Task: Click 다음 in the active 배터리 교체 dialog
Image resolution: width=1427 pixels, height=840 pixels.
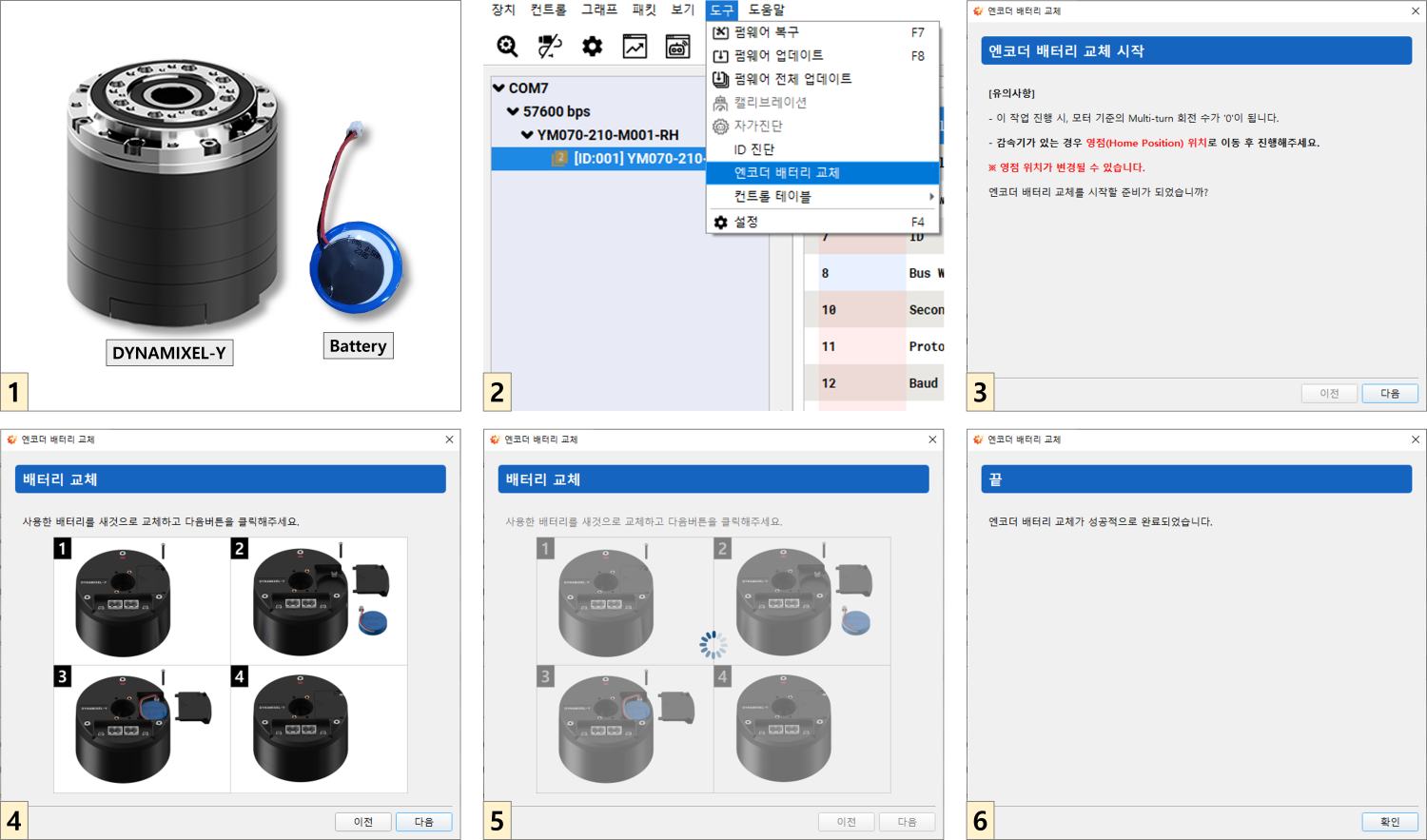Action: tap(423, 822)
